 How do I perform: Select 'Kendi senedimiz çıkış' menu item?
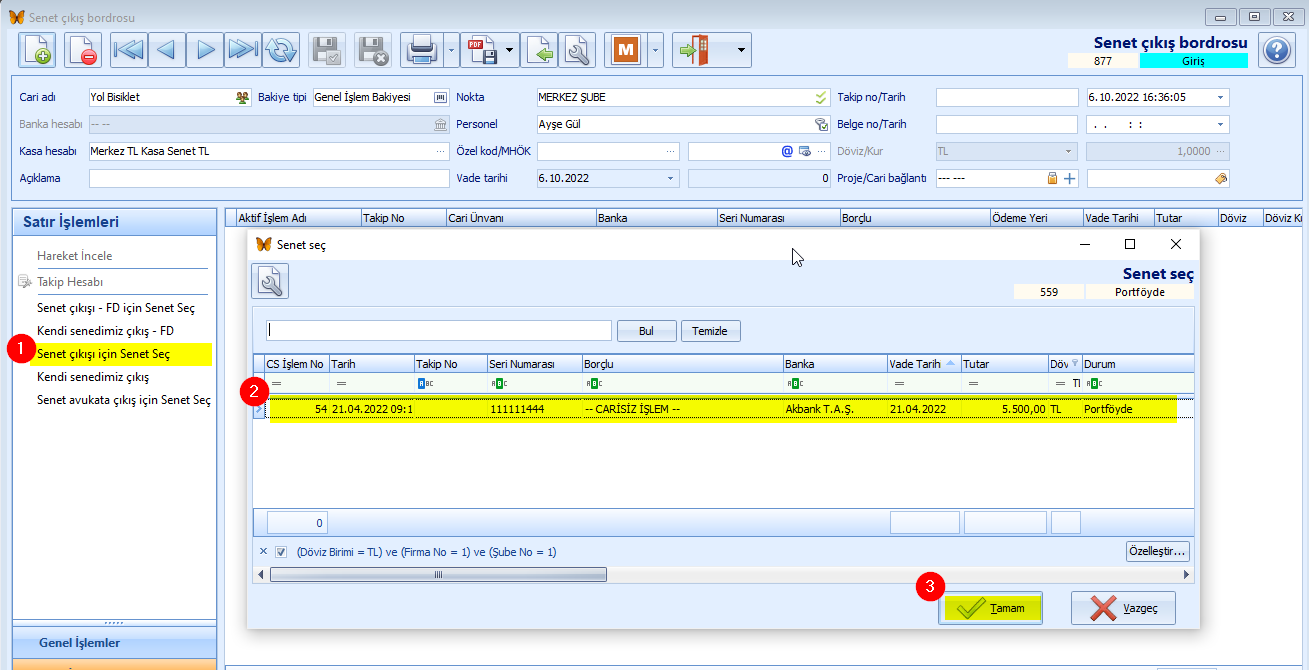pyautogui.click(x=93, y=377)
